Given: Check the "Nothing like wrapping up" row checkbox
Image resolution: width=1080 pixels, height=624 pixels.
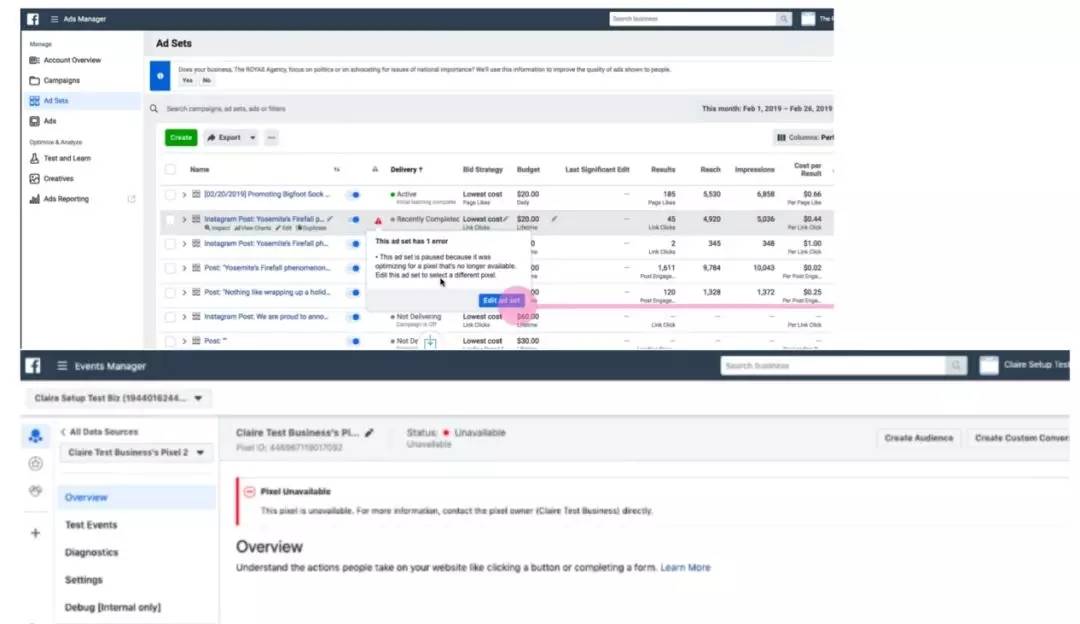Looking at the screenshot, I should [170, 293].
